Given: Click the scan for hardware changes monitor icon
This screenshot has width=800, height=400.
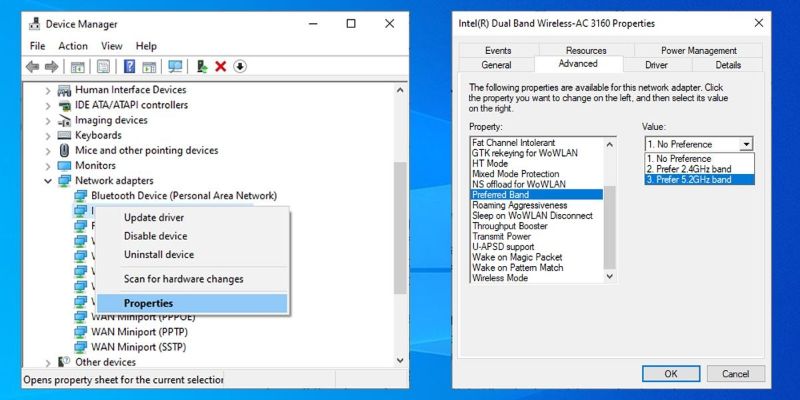Looking at the screenshot, I should click(175, 67).
